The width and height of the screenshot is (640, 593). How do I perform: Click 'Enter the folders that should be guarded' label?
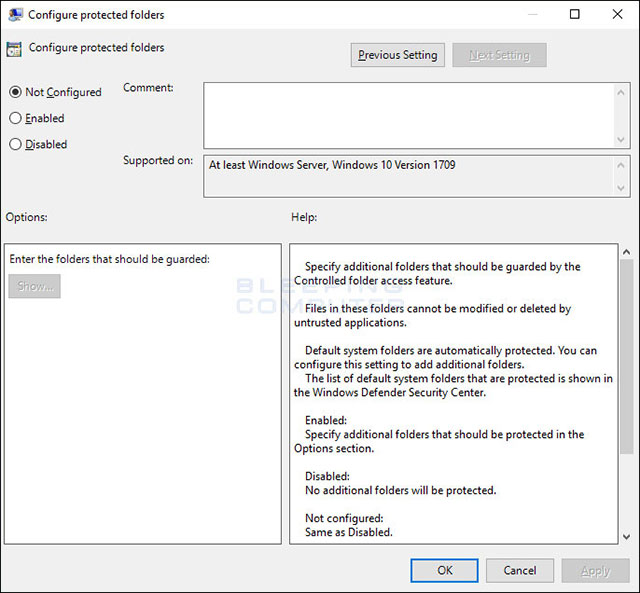tap(109, 259)
